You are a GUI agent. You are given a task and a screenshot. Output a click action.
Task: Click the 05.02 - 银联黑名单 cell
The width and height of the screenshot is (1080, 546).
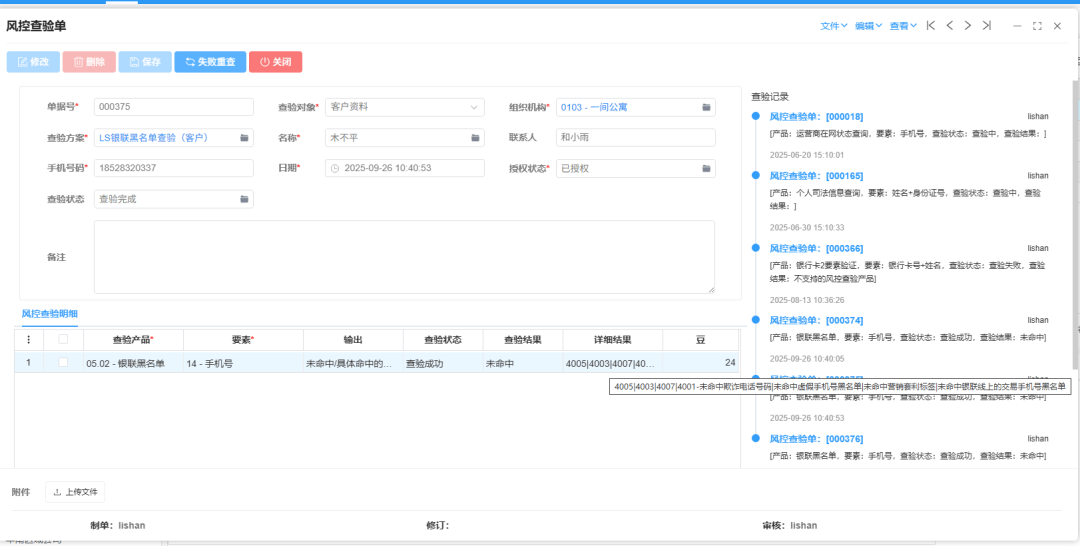133,363
